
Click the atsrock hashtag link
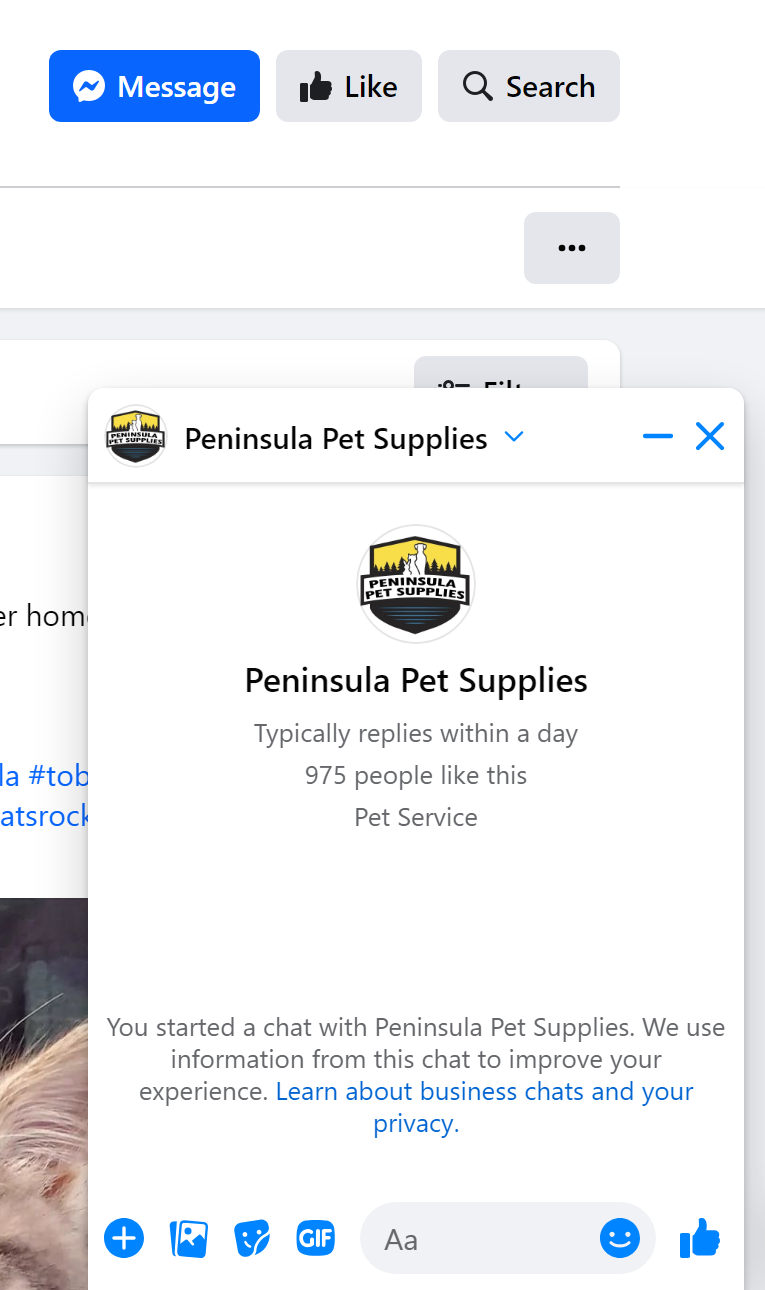pyautogui.click(x=45, y=816)
